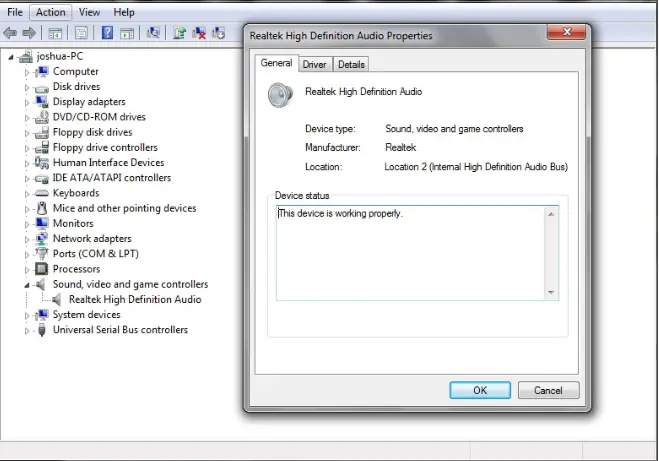Click the Universal Serial Bus controllers icon

[42, 330]
